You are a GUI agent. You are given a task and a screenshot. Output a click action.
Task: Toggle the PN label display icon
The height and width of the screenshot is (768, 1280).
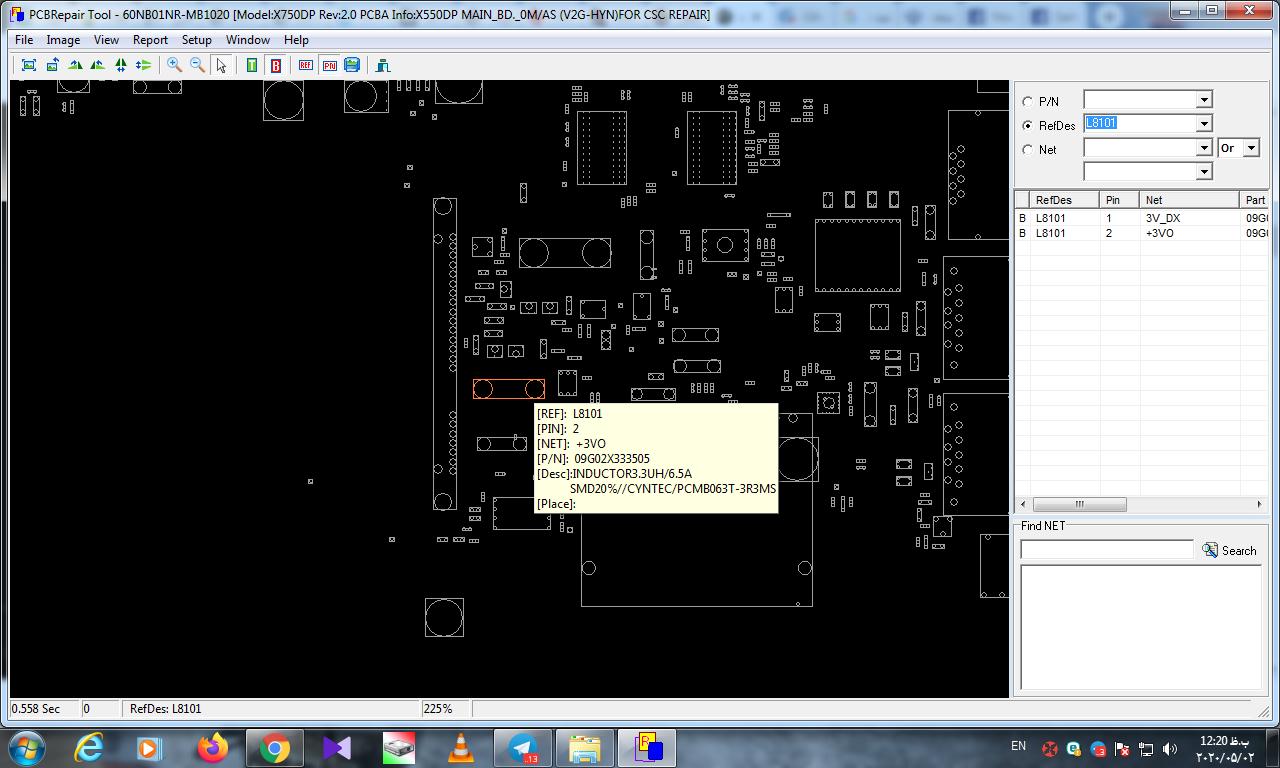tap(329, 65)
